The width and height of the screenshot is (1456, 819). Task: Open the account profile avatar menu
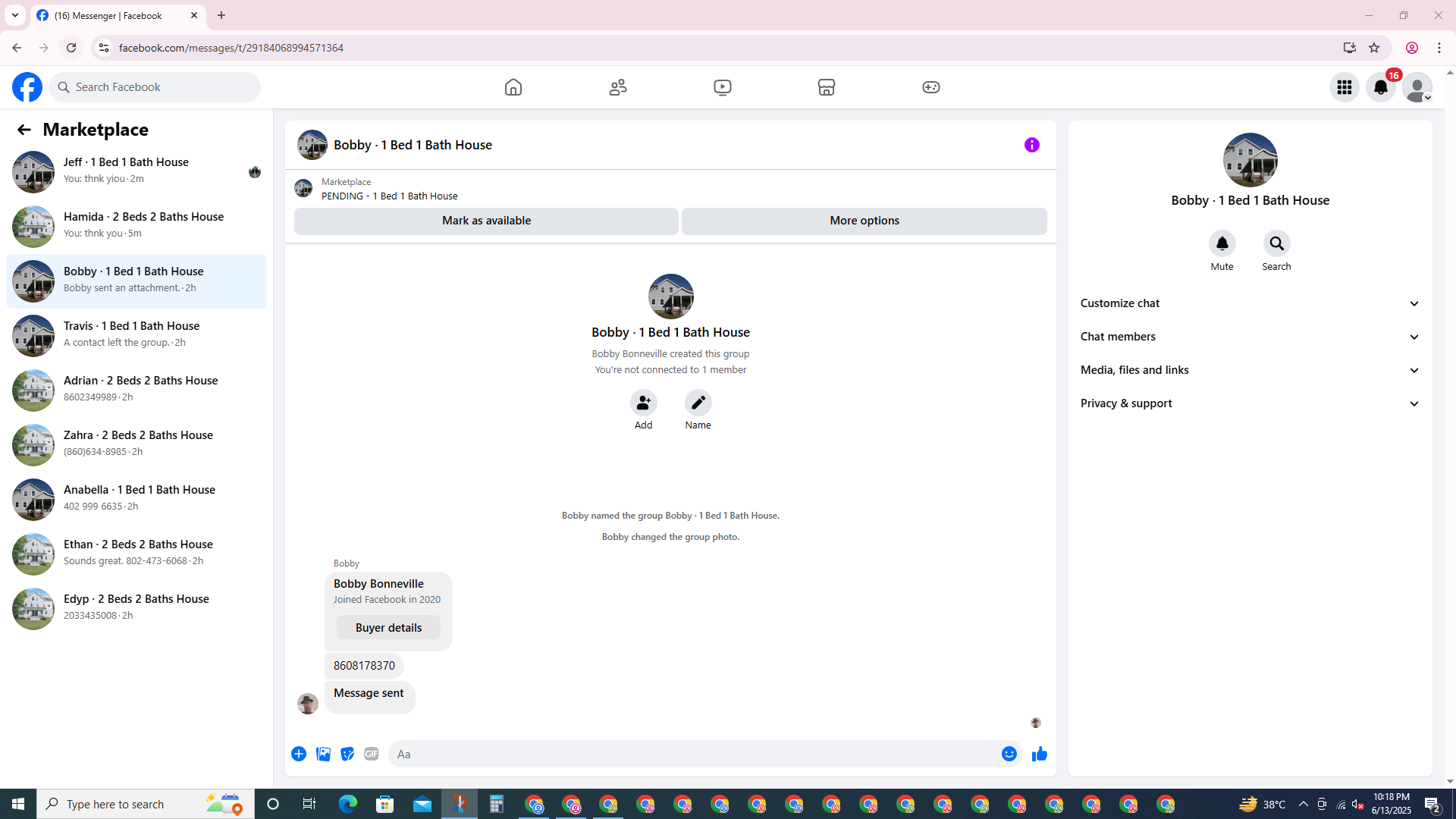point(1417,87)
